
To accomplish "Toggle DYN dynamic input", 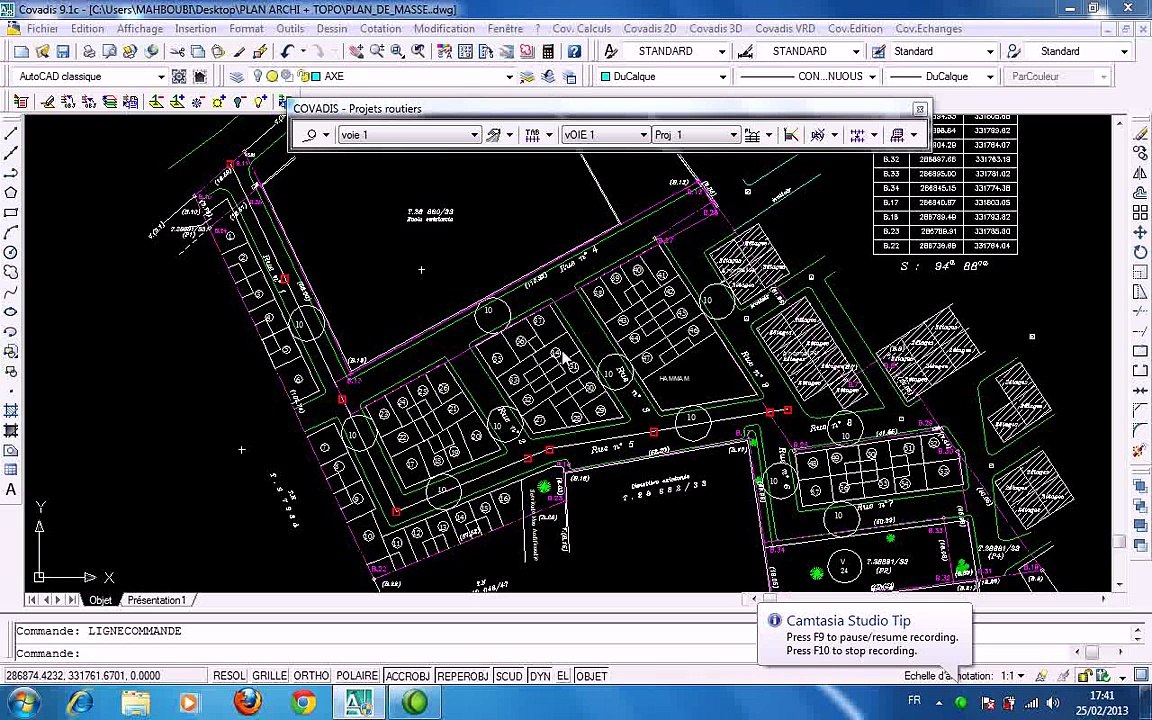I will click(x=540, y=676).
